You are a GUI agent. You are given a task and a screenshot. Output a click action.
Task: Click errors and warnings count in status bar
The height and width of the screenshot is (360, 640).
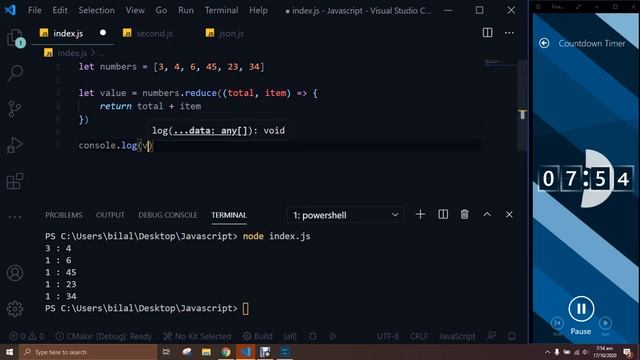[27, 336]
